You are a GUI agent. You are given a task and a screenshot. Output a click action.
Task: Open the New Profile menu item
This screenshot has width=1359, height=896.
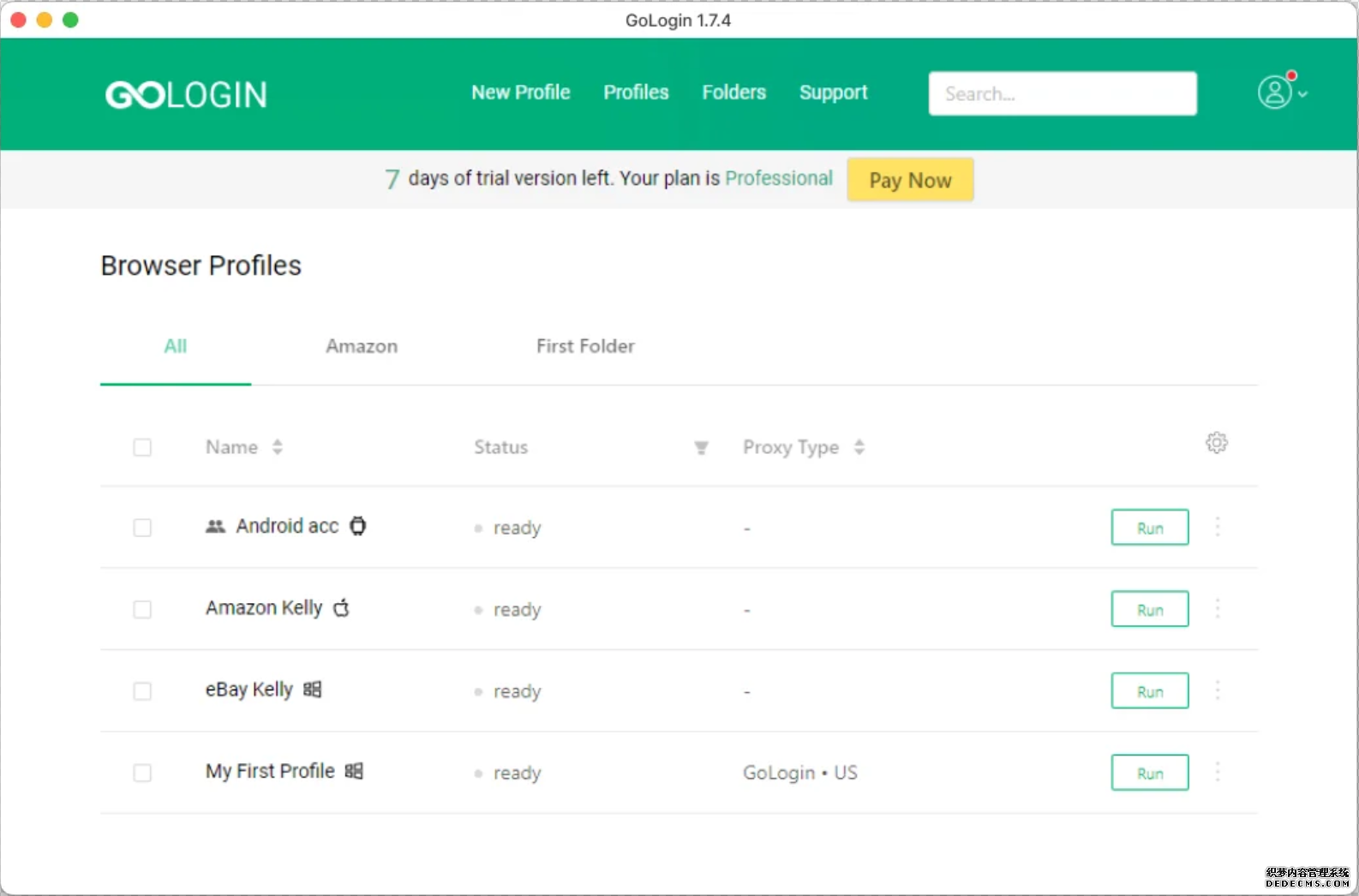[x=520, y=93]
